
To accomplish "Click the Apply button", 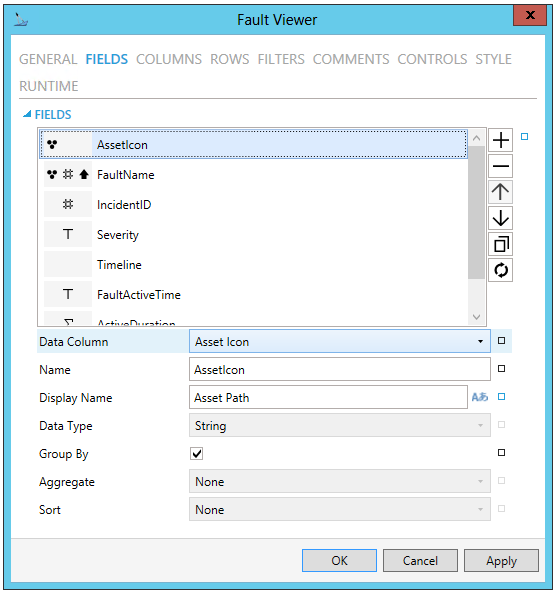I will 501,561.
